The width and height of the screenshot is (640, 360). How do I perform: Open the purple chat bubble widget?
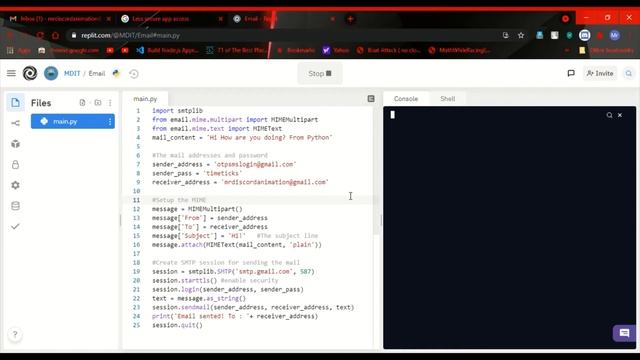point(624,333)
